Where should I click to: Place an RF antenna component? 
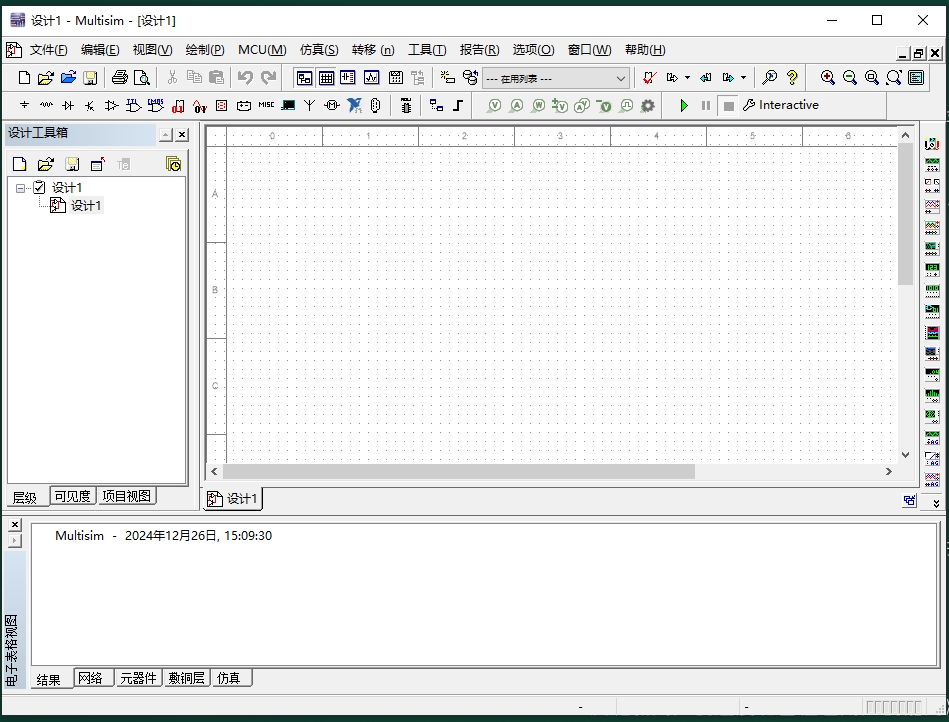310,105
